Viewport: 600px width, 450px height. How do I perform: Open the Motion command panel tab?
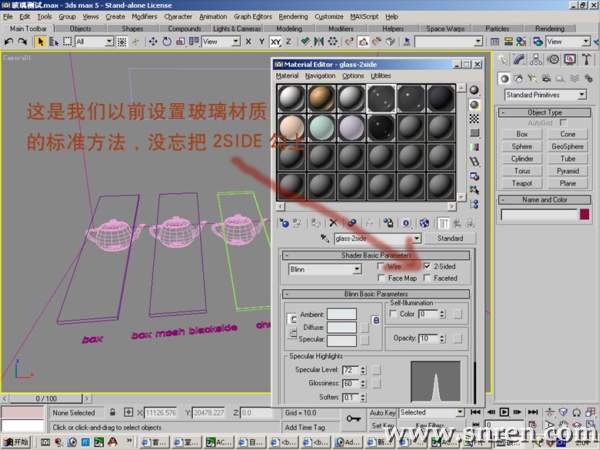553,59
